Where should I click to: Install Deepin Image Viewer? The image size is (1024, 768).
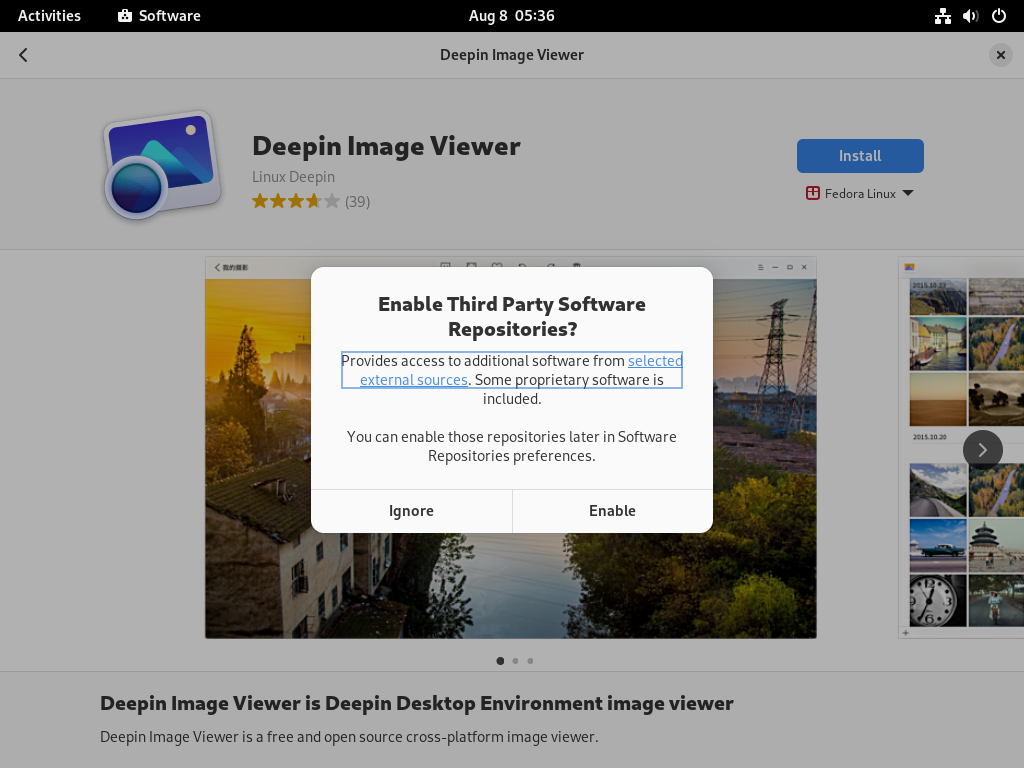click(860, 155)
